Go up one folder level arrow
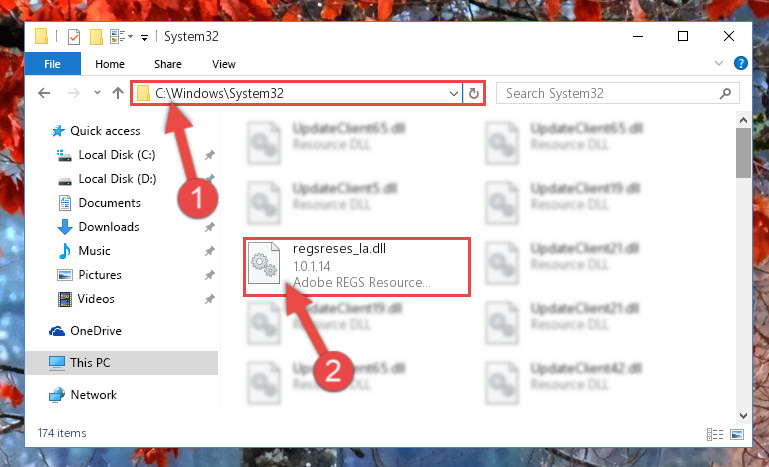 118,93
